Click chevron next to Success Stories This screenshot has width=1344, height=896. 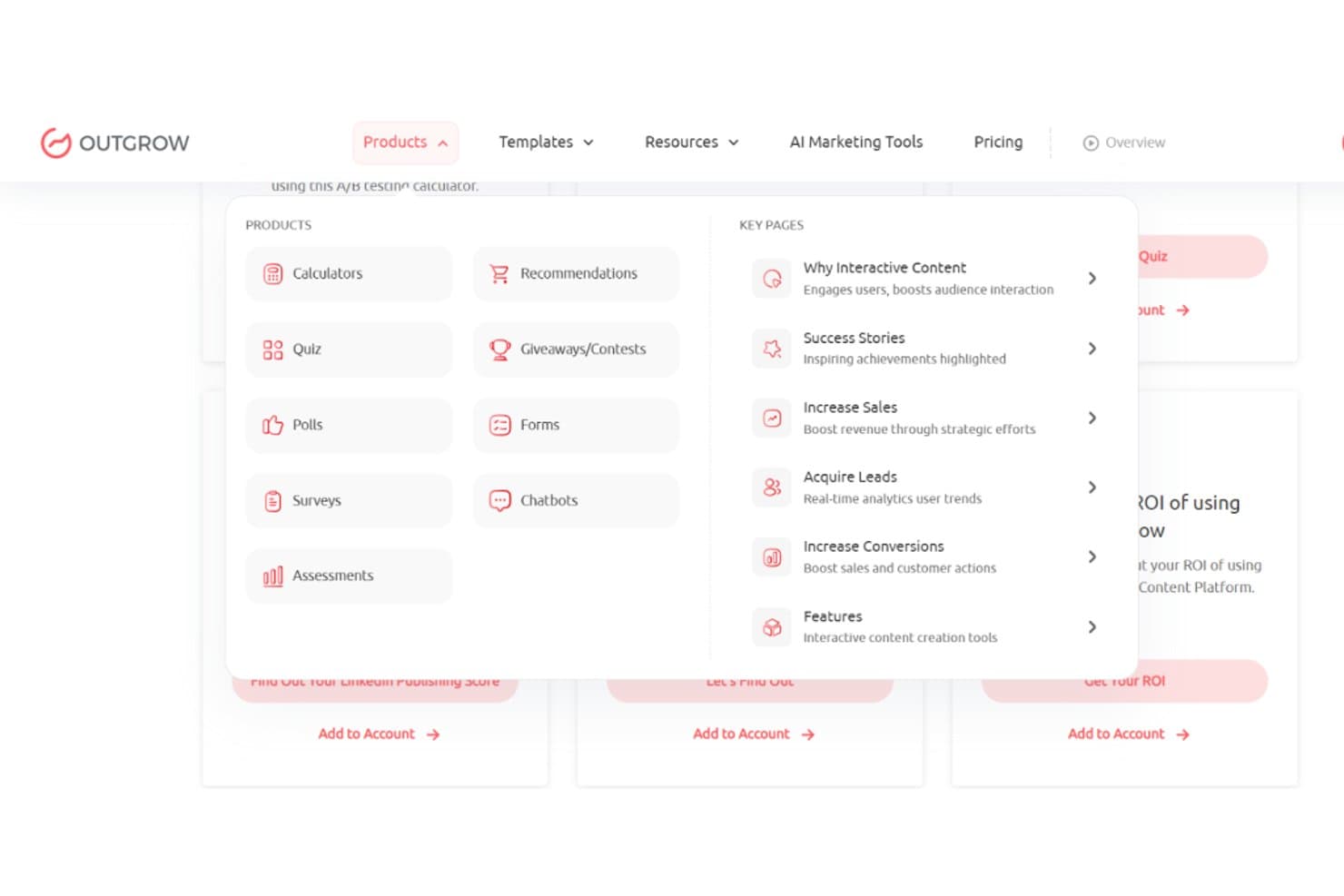1092,349
